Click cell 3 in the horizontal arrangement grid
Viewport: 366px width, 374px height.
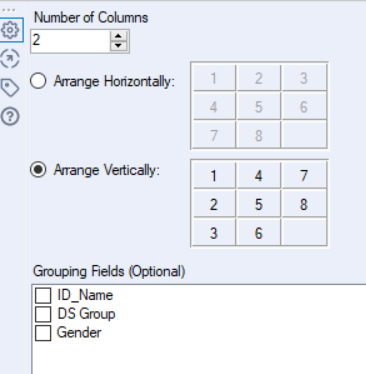pyautogui.click(x=304, y=78)
